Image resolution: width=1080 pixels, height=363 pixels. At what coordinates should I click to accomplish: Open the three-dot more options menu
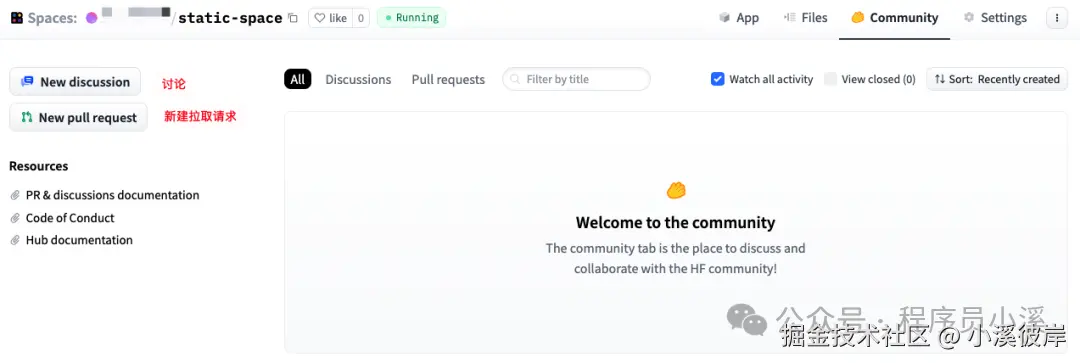point(1057,18)
